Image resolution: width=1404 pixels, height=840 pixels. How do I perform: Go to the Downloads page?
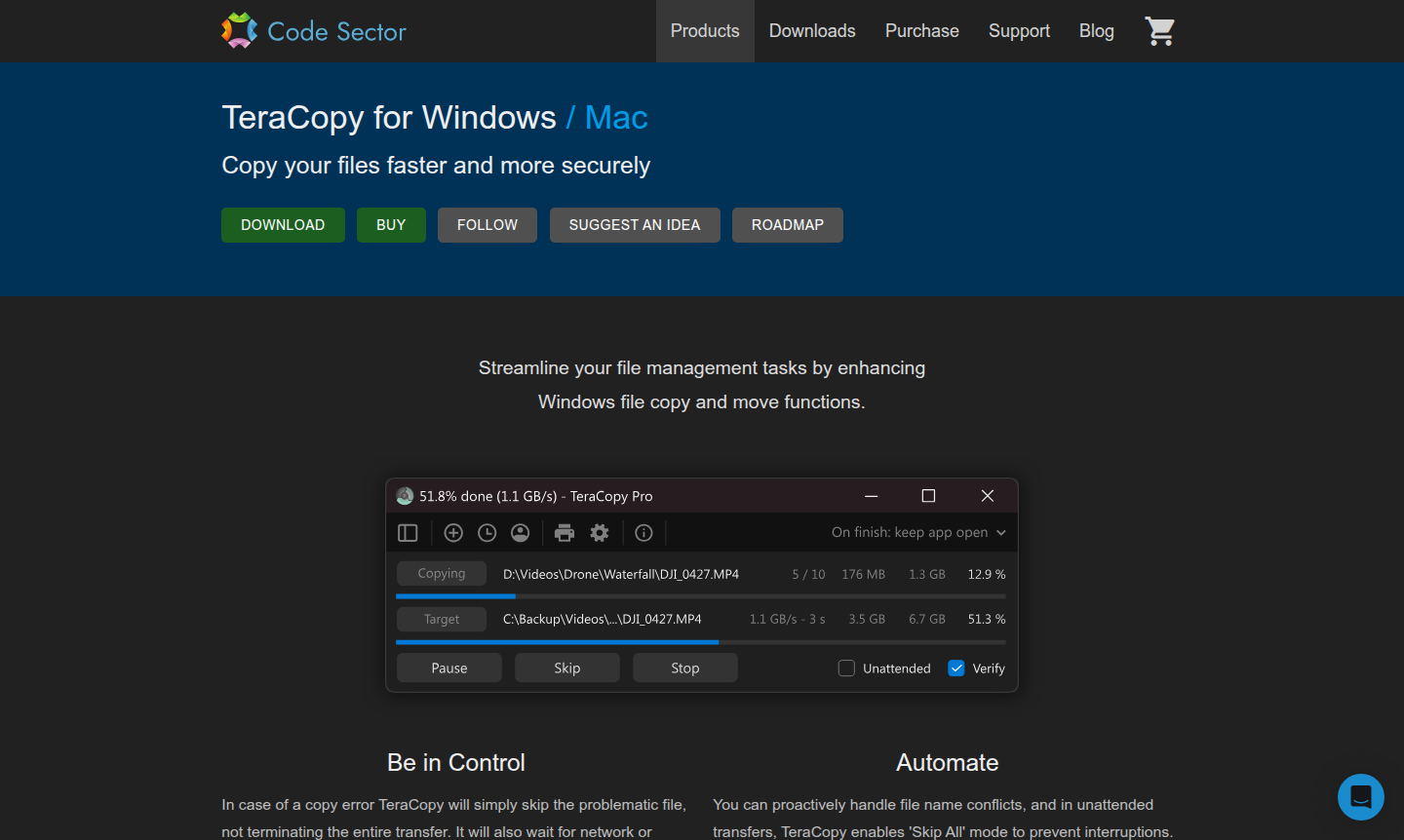(812, 31)
